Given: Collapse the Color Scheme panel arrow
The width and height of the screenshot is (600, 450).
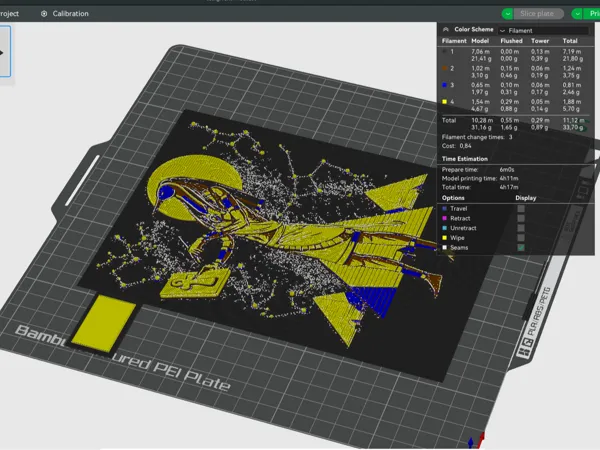Looking at the screenshot, I should coord(445,29).
